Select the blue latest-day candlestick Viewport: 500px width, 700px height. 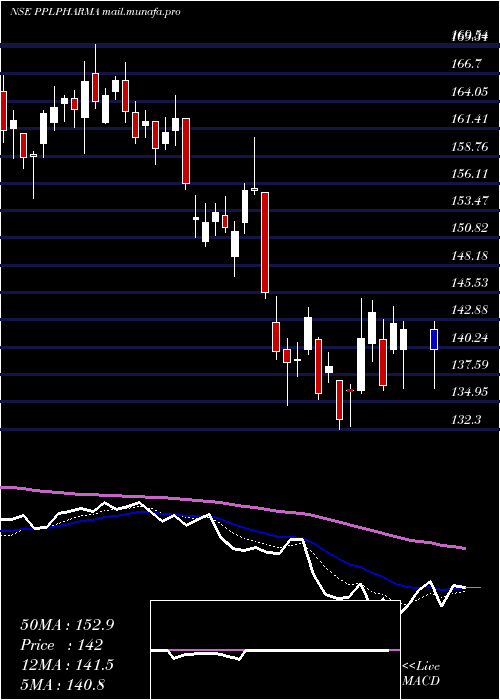(434, 339)
